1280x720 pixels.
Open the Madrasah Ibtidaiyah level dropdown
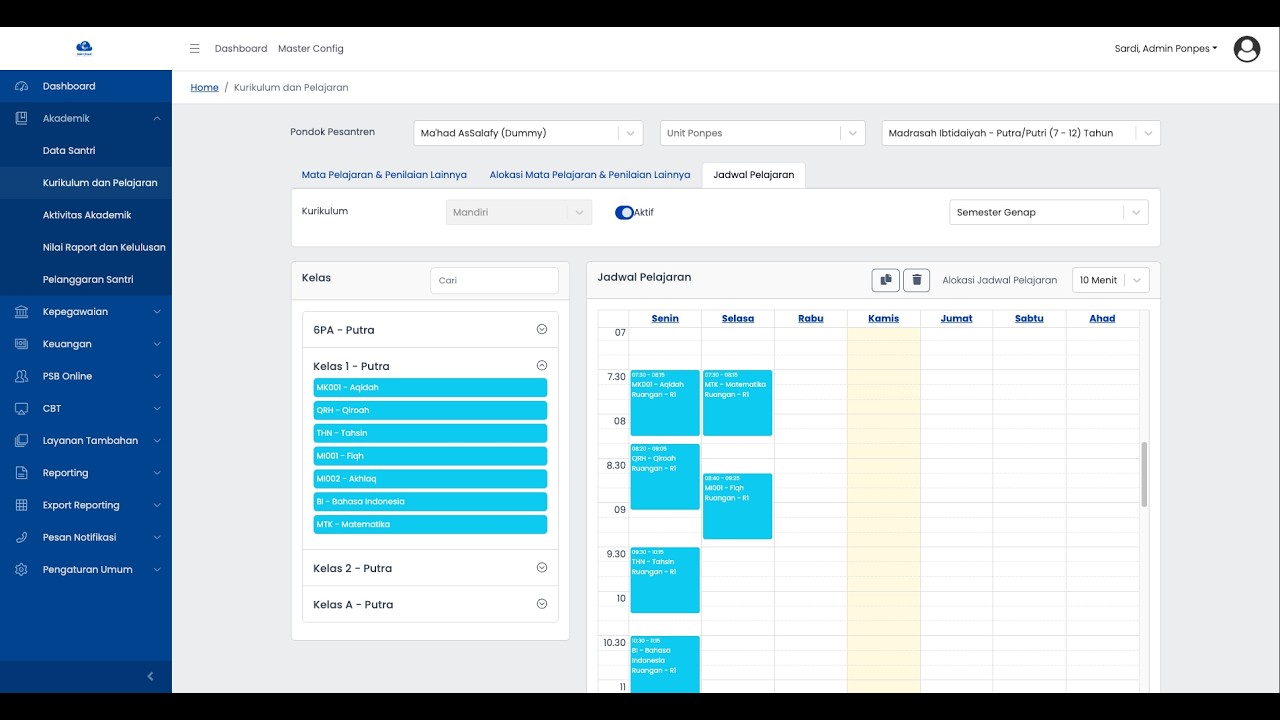(1021, 133)
